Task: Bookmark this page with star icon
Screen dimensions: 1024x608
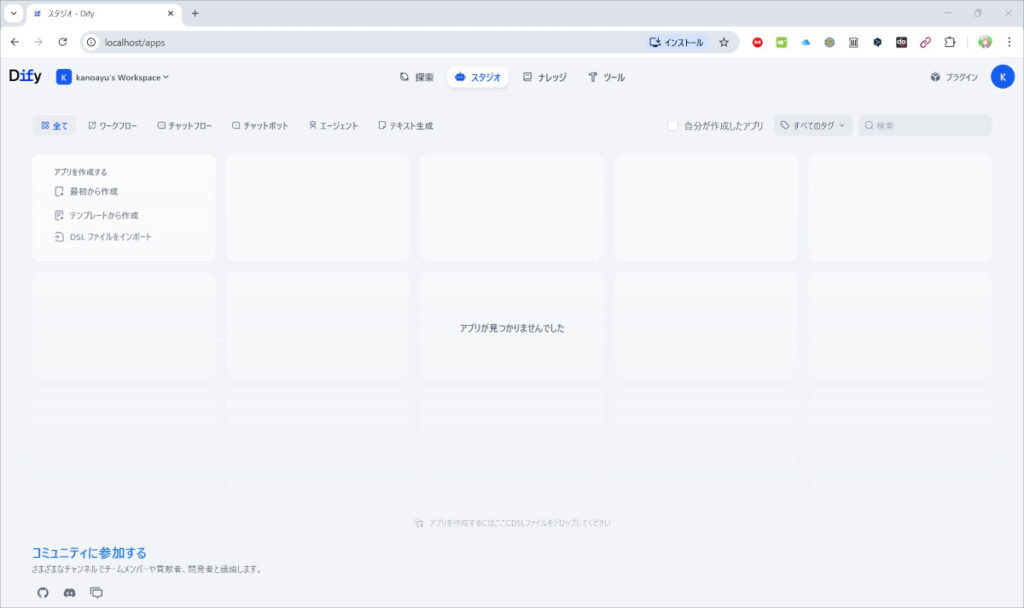Action: click(x=724, y=42)
